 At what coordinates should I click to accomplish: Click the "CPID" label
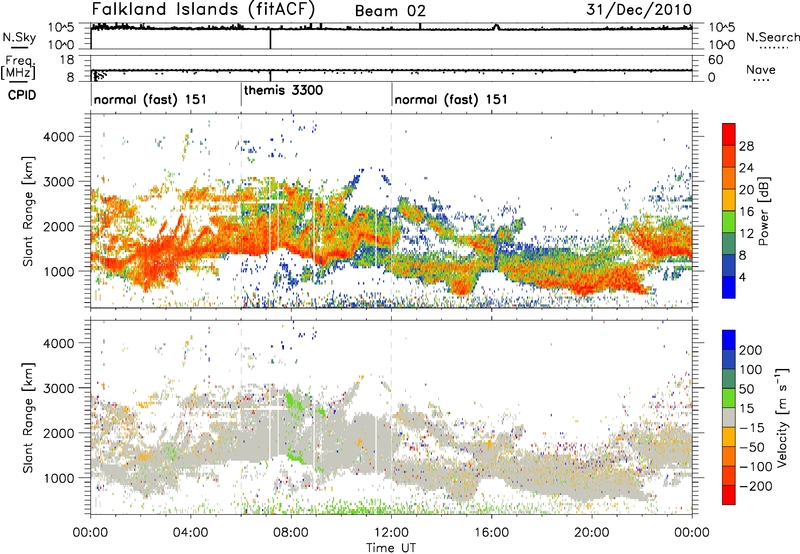22,95
